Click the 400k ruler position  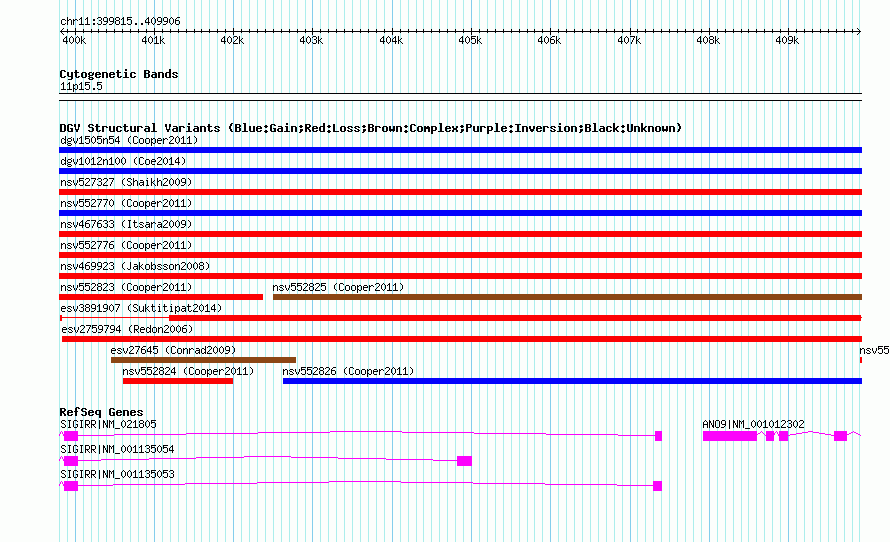[x=74, y=40]
